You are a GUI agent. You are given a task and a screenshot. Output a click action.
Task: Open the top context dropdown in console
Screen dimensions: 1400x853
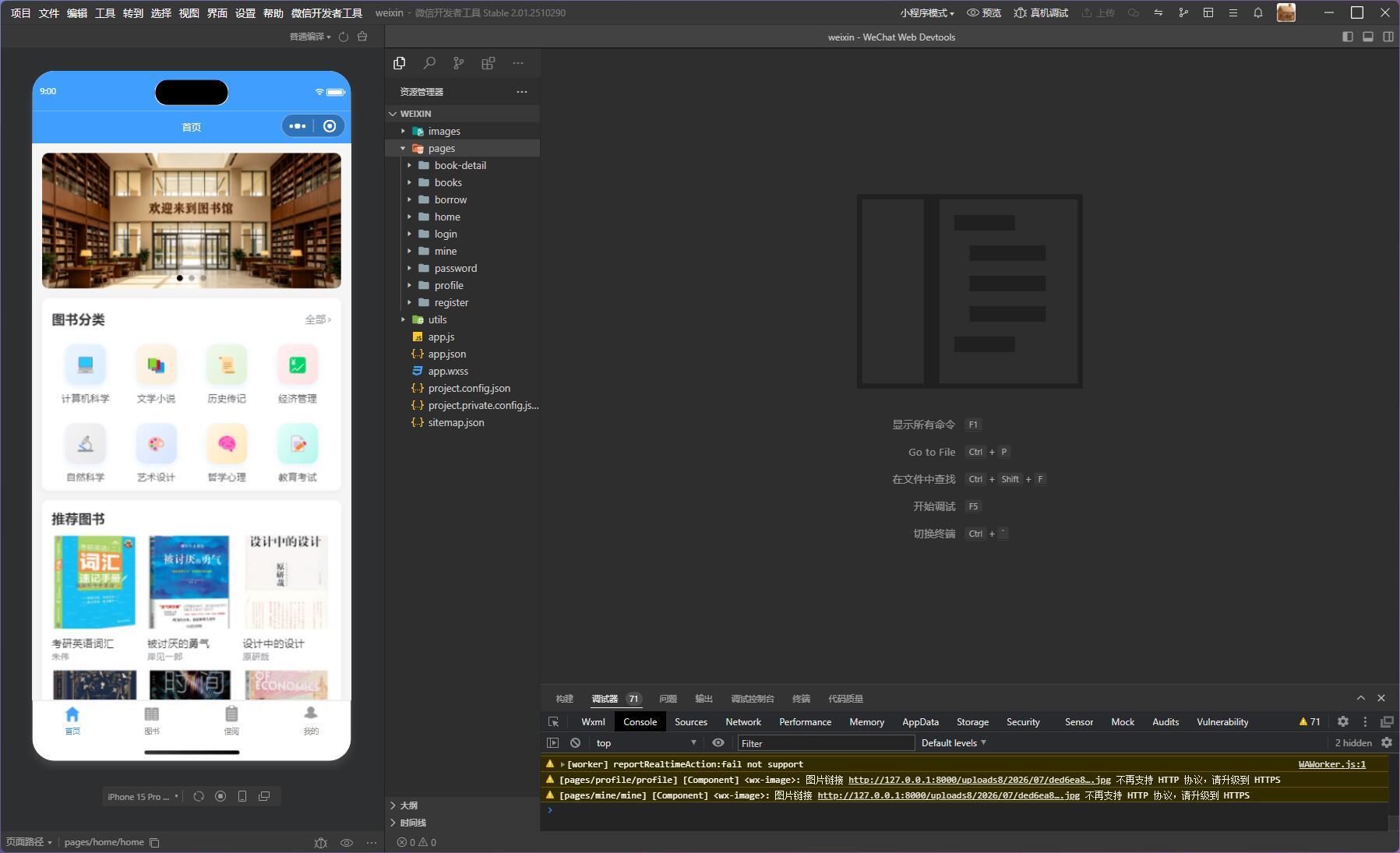(646, 743)
